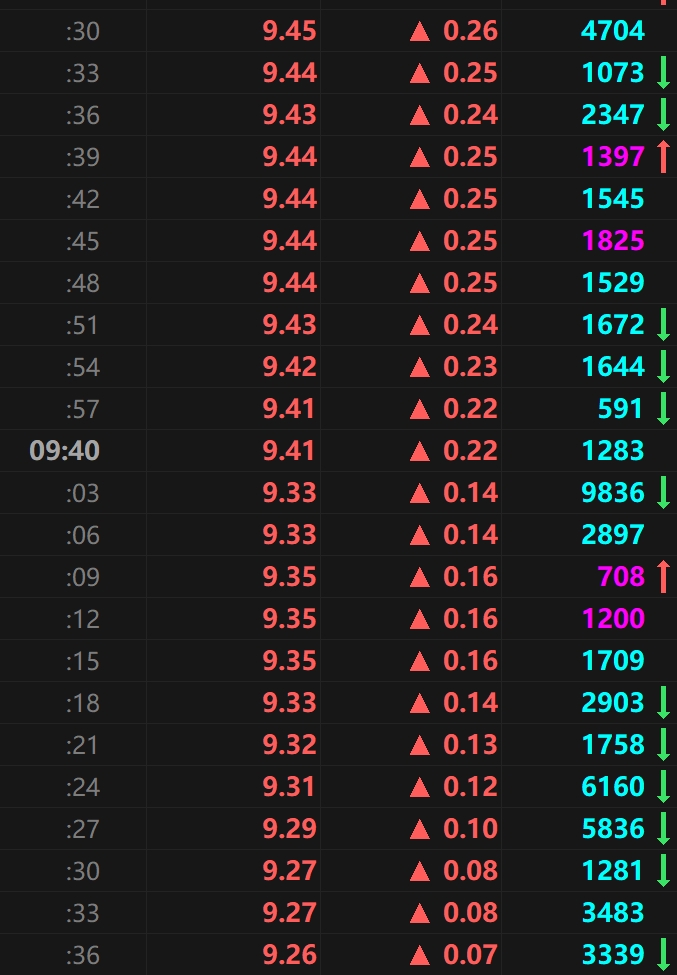Screen dimensions: 677x975
Task: Select the magenta volume cell 1397
Action: 613,157
